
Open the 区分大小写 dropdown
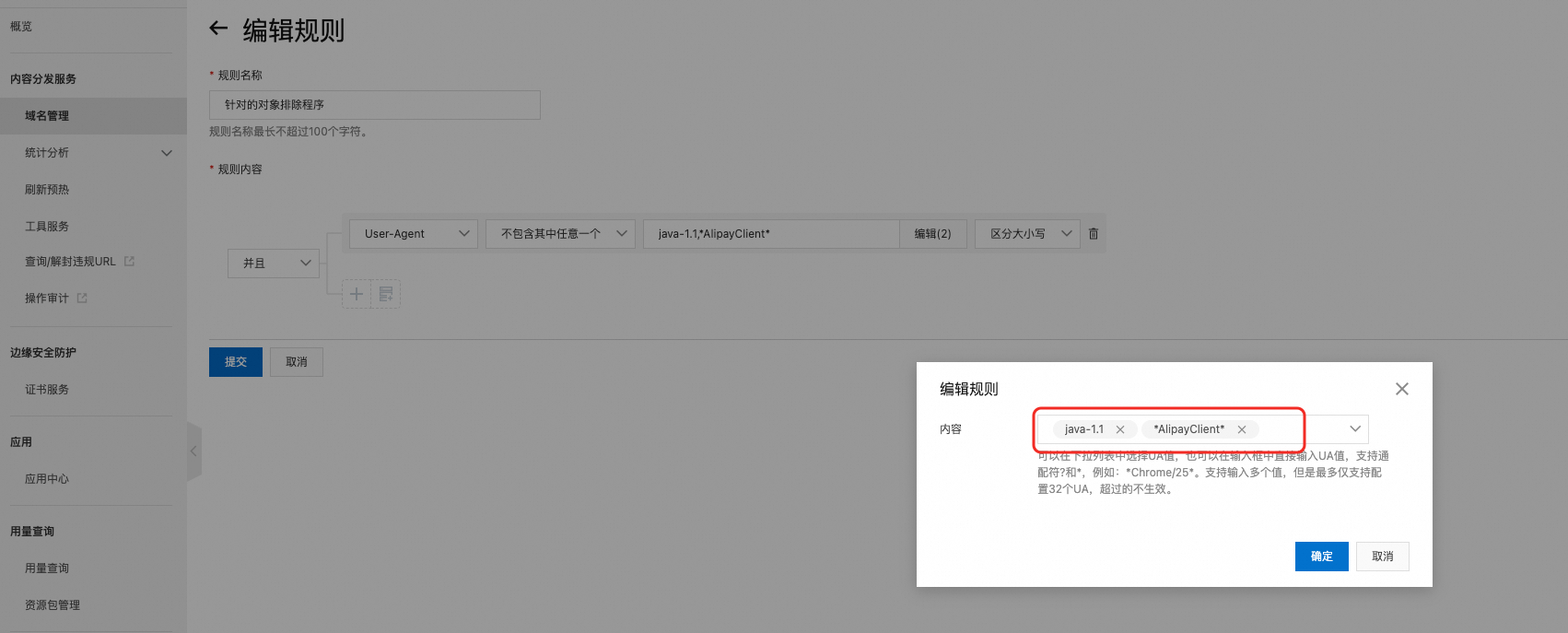coord(1028,234)
